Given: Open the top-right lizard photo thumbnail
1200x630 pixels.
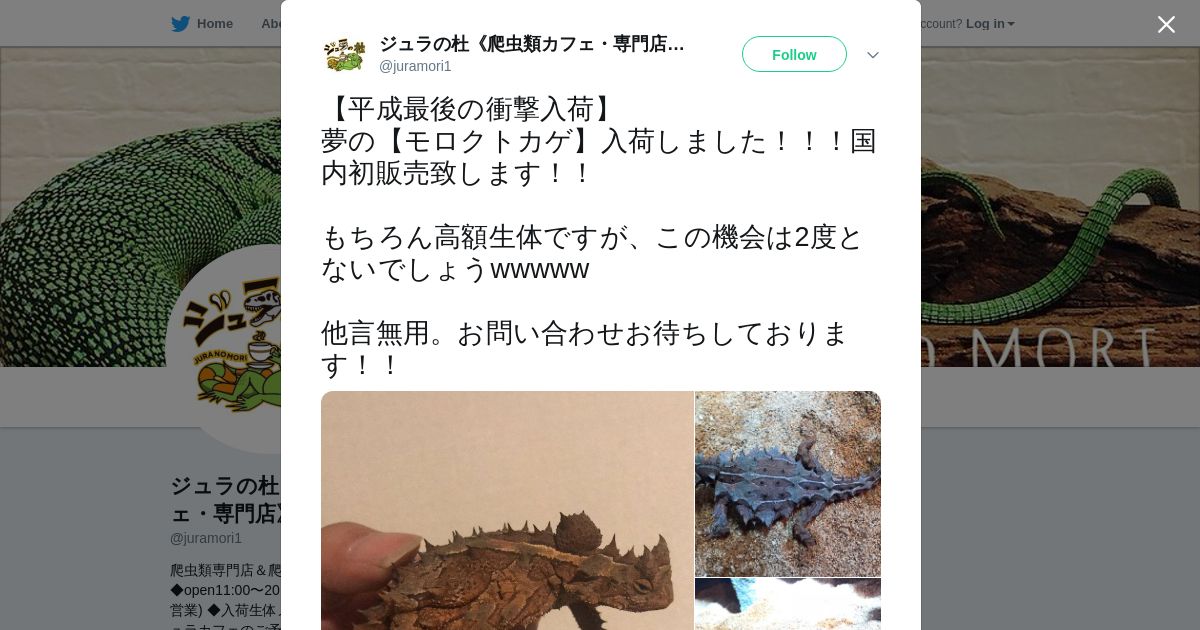Looking at the screenshot, I should 788,483.
